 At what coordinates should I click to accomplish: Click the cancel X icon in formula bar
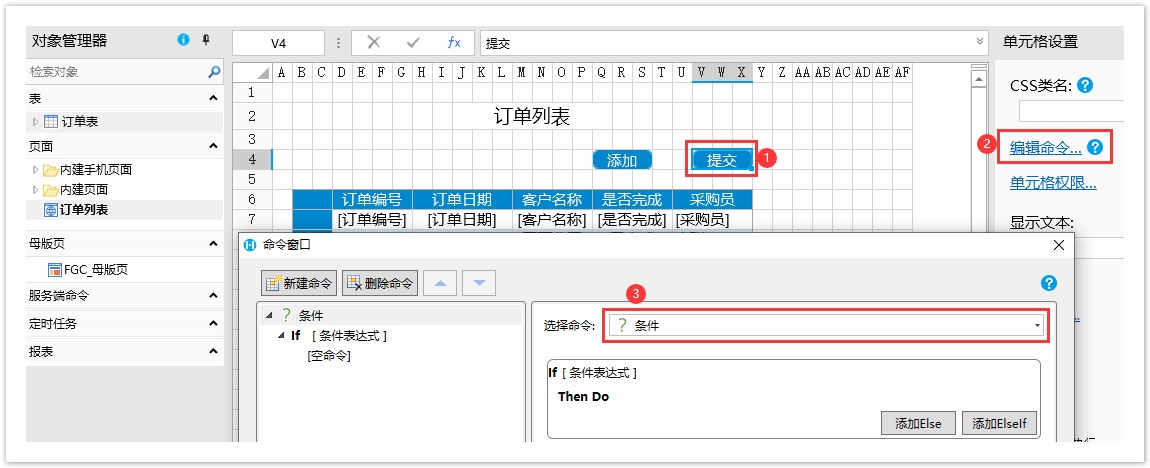[373, 42]
